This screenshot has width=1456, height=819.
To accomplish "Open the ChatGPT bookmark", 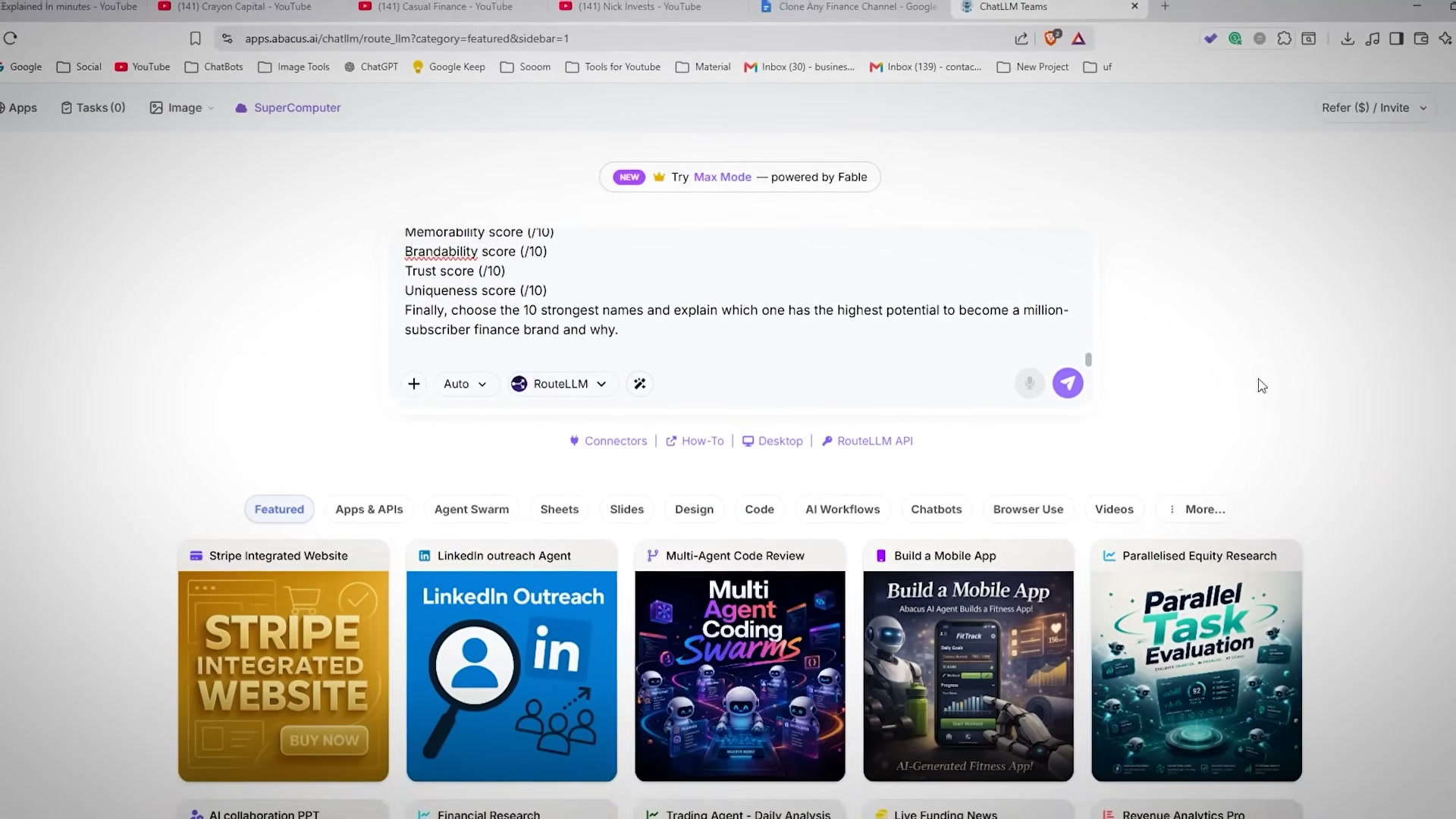I will coord(371,67).
